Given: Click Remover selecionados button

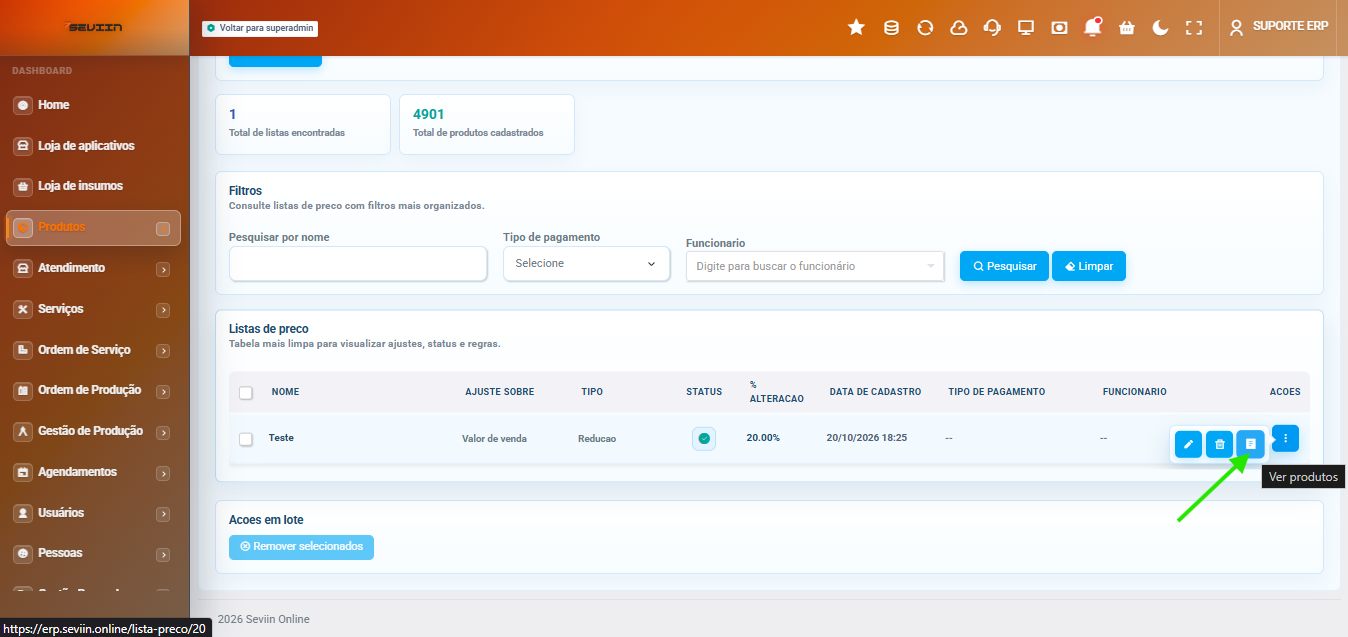Looking at the screenshot, I should click(301, 547).
